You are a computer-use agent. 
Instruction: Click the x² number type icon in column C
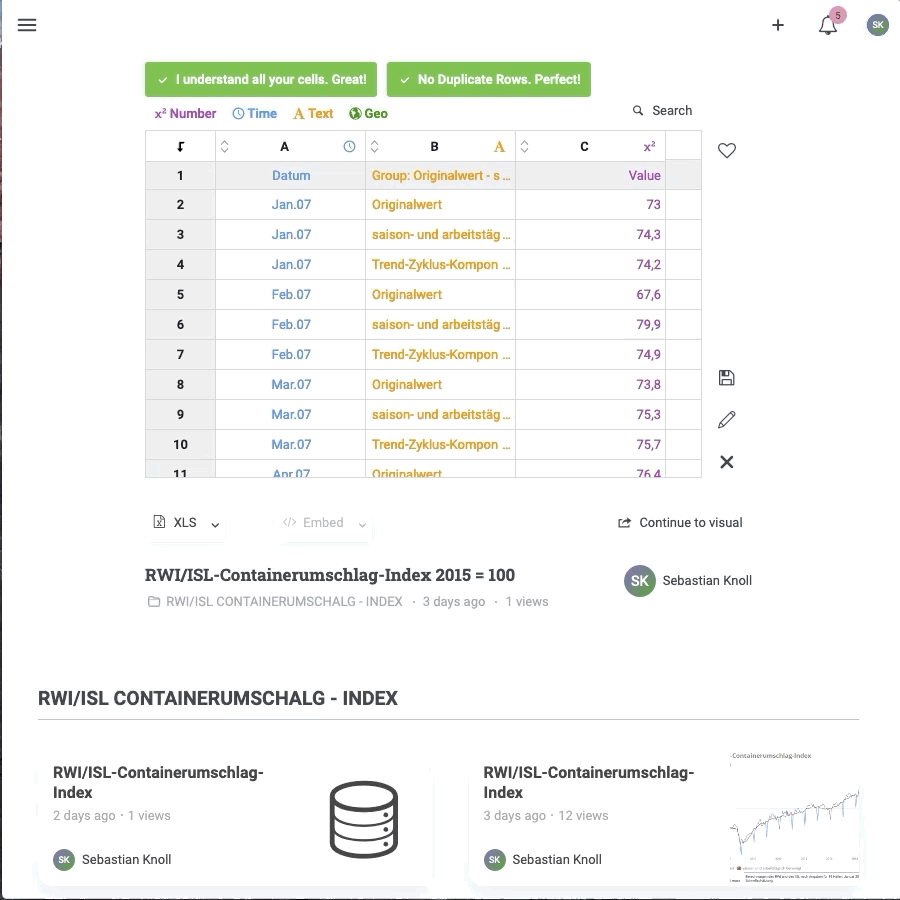point(649,146)
